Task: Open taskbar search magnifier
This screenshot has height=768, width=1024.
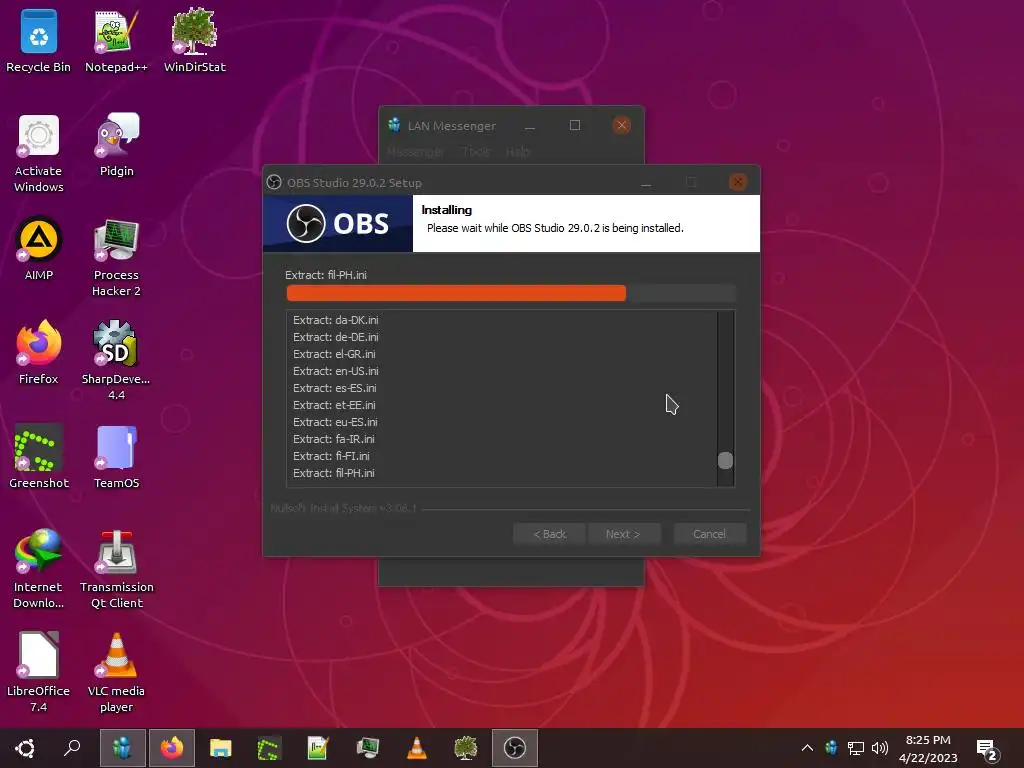Action: click(72, 748)
